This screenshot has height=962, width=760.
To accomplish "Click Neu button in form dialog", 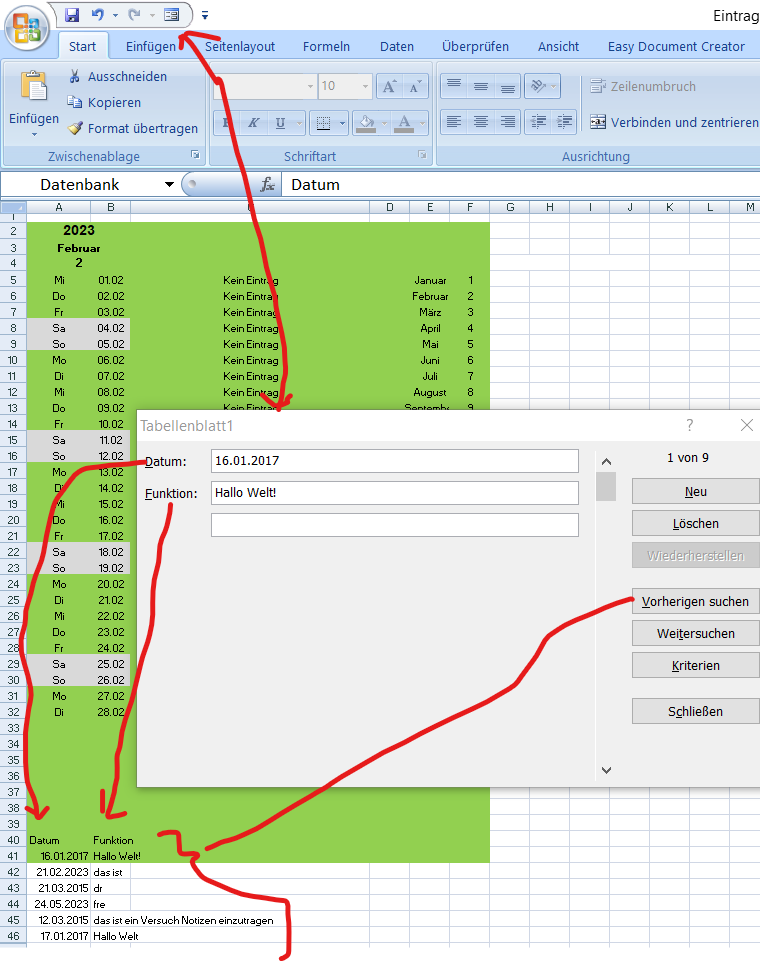I will click(x=696, y=491).
